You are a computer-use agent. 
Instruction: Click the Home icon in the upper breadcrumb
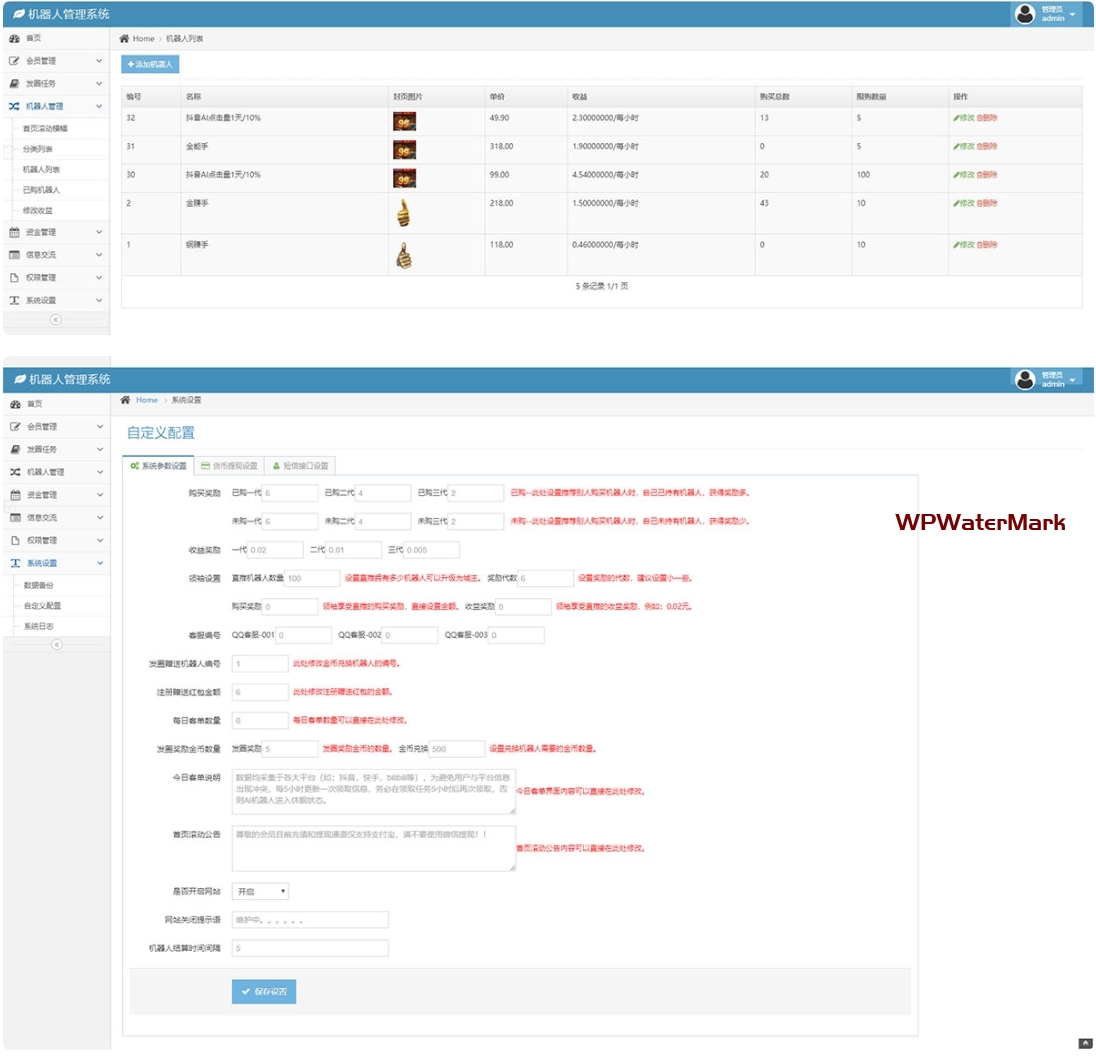point(124,39)
